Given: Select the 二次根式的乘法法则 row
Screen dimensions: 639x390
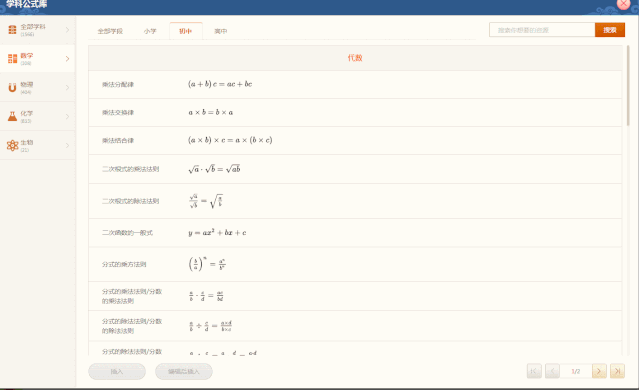Looking at the screenshot, I should [x=355, y=169].
